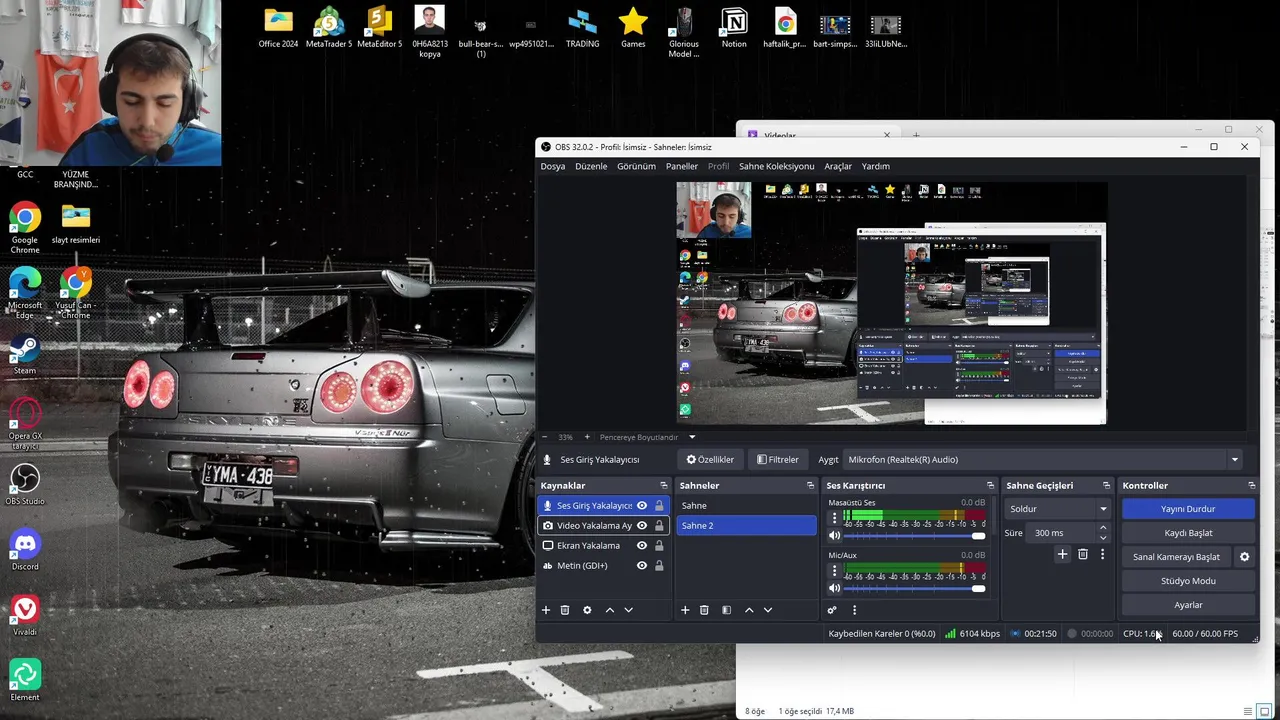This screenshot has height=720, width=1280.
Task: Open Özellikler for selected source
Action: (710, 460)
